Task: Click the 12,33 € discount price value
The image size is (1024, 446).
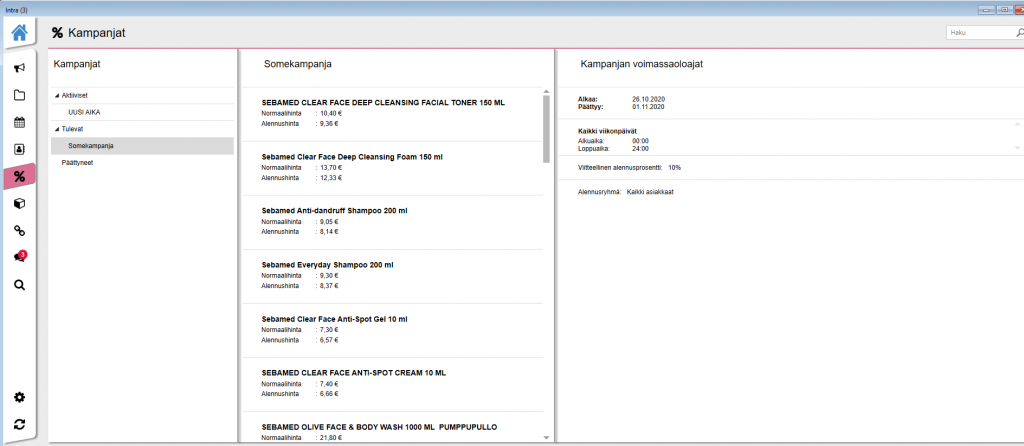Action: (x=331, y=178)
